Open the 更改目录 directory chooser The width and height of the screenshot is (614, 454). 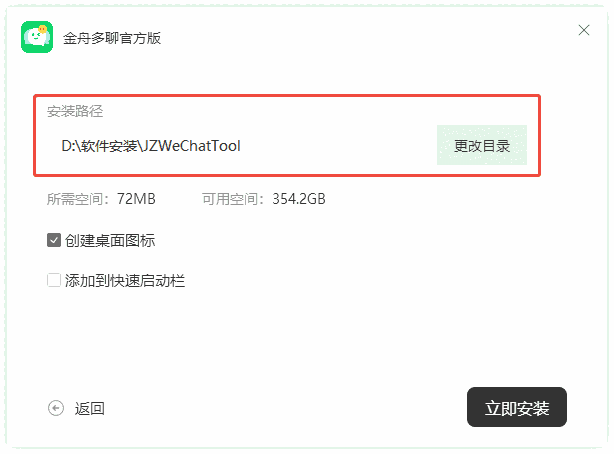click(482, 145)
